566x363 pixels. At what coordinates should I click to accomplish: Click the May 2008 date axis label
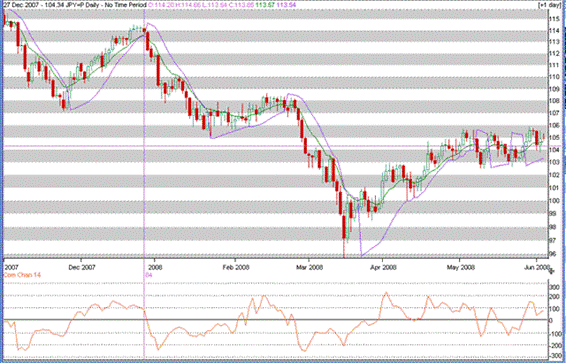click(x=461, y=267)
